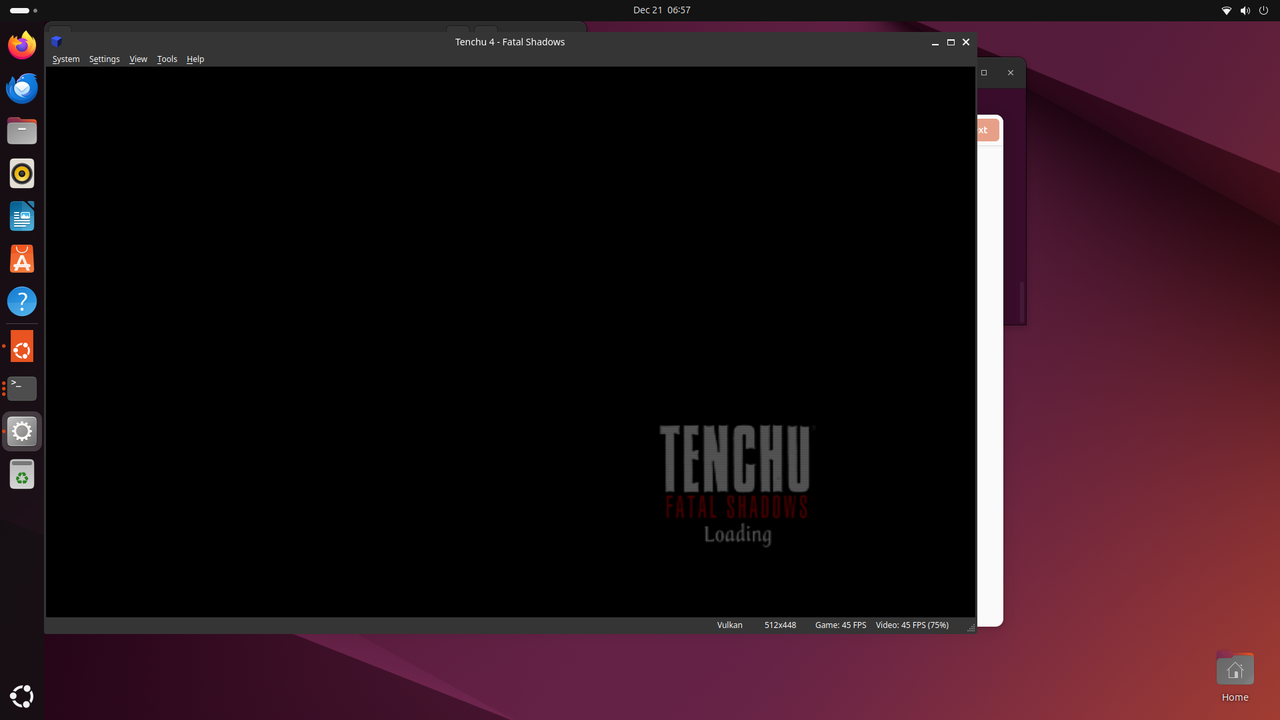Open the Tools menu
Image resolution: width=1280 pixels, height=720 pixels.
167,59
